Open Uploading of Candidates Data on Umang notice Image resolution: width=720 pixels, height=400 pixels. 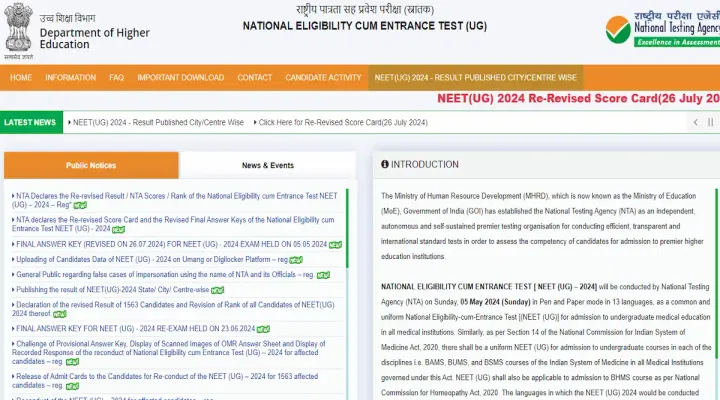pyautogui.click(x=152, y=259)
